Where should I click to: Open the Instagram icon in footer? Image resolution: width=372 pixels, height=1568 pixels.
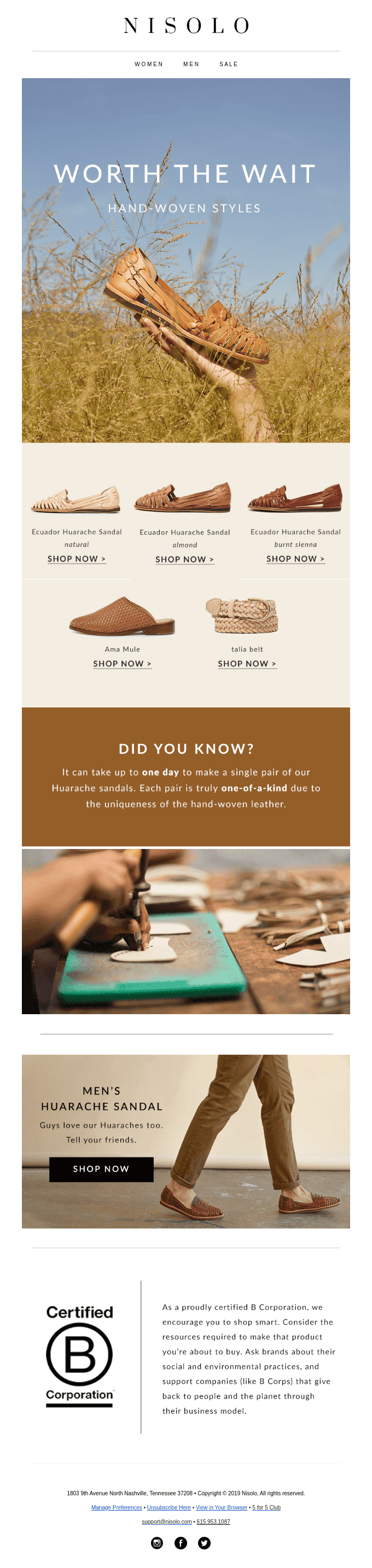click(157, 1542)
